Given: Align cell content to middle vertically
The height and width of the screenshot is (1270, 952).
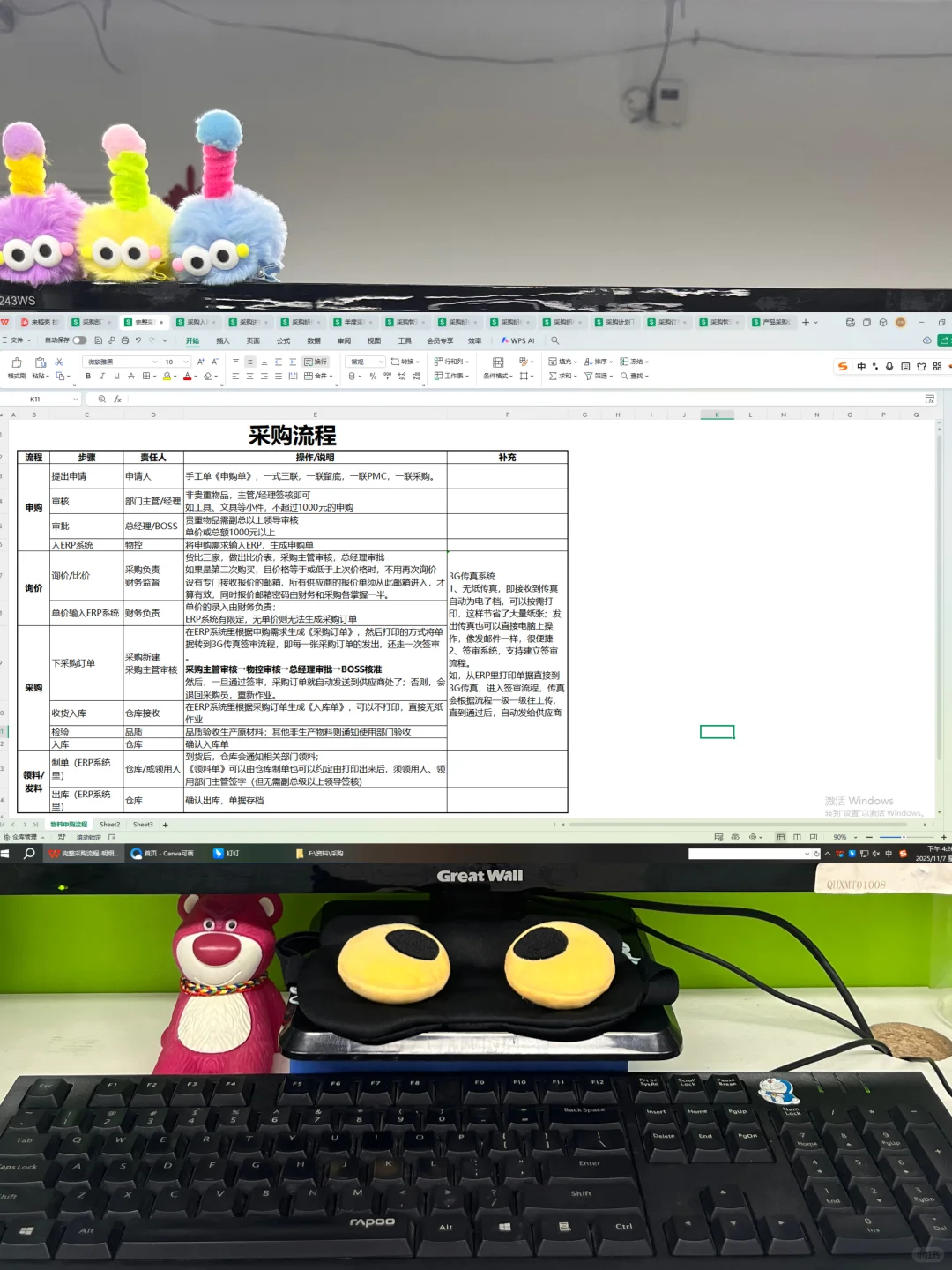Looking at the screenshot, I should pyautogui.click(x=249, y=362).
